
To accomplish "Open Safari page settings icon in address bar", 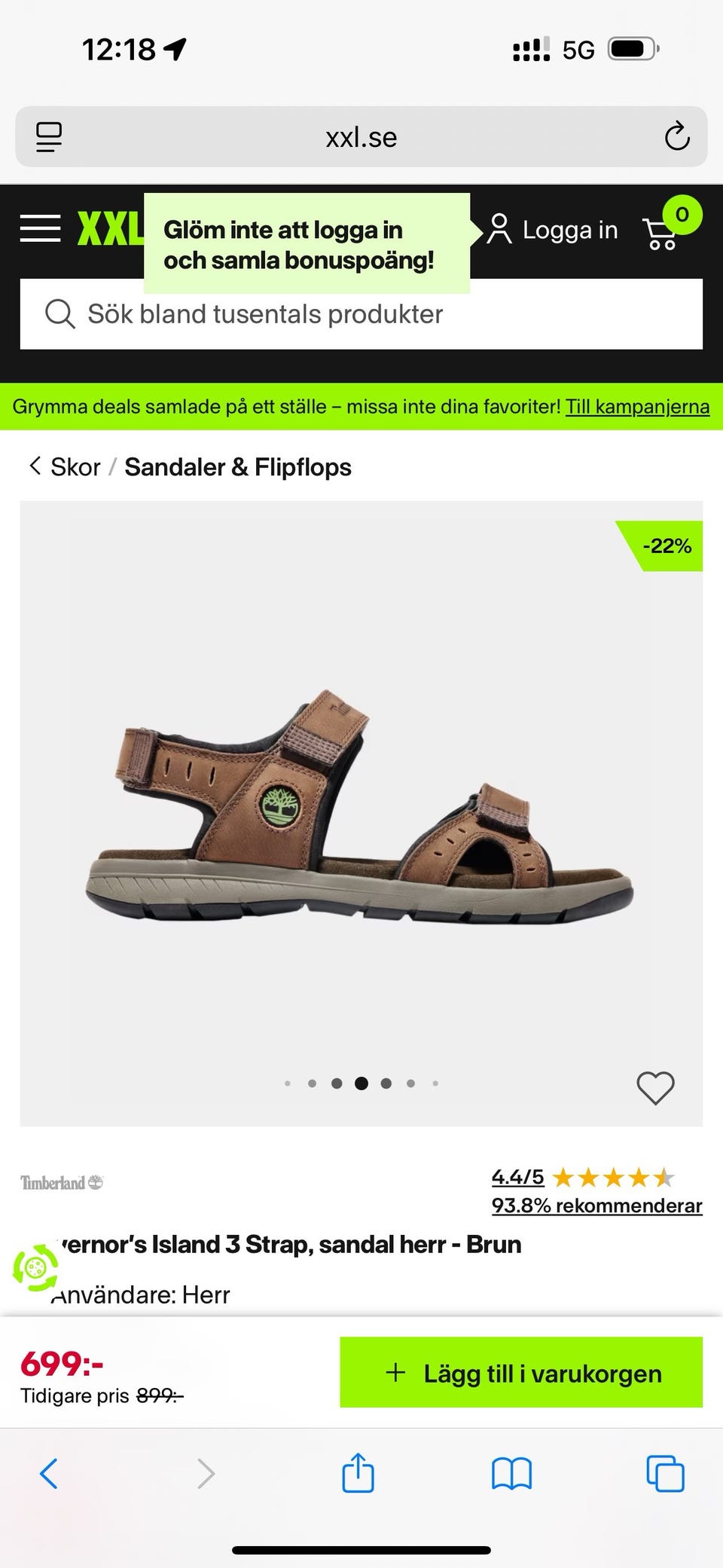I will coord(49,137).
